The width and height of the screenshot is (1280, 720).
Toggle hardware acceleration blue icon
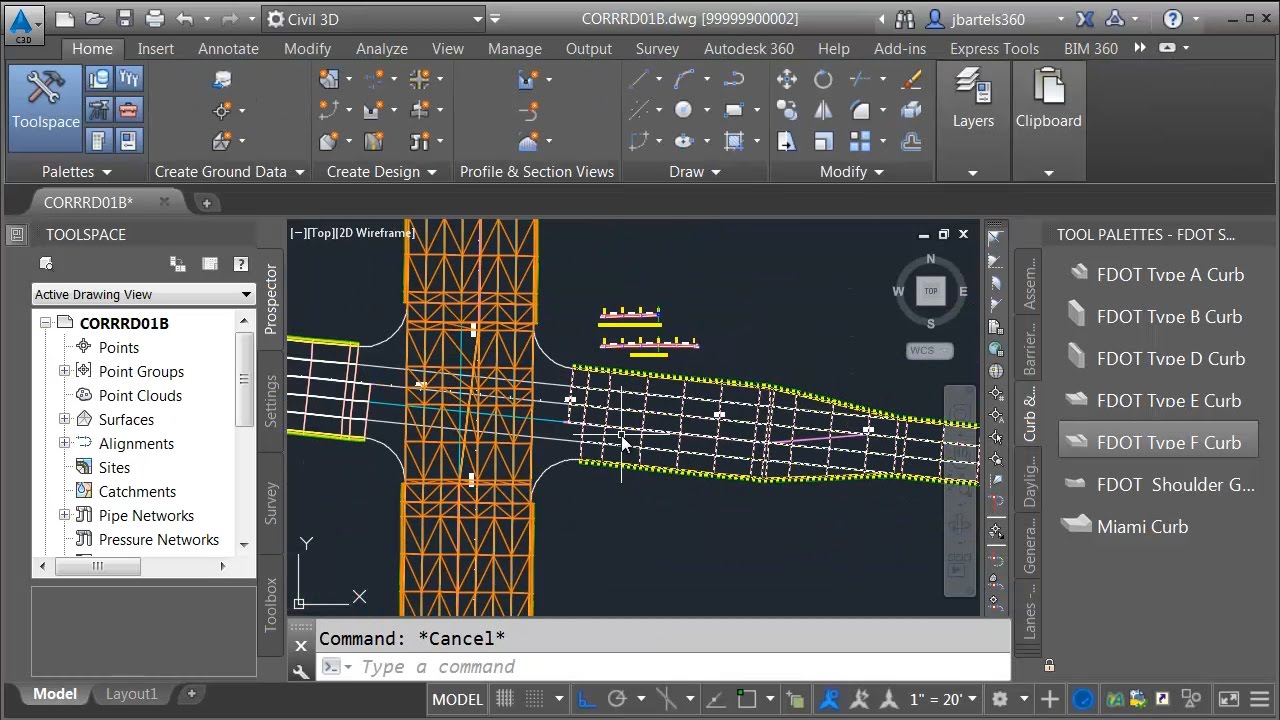[x=1083, y=699]
